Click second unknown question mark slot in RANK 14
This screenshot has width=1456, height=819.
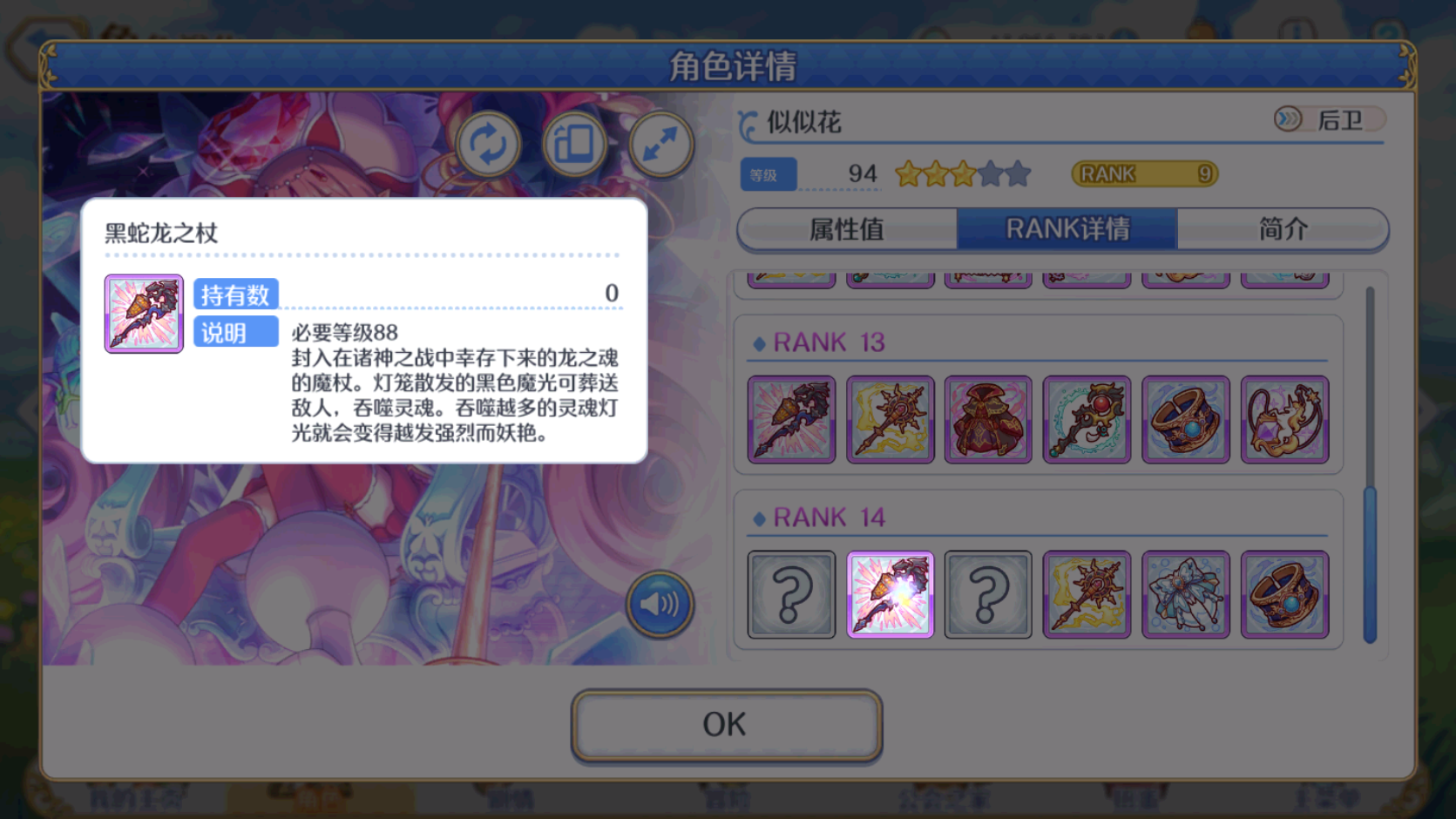click(x=988, y=594)
